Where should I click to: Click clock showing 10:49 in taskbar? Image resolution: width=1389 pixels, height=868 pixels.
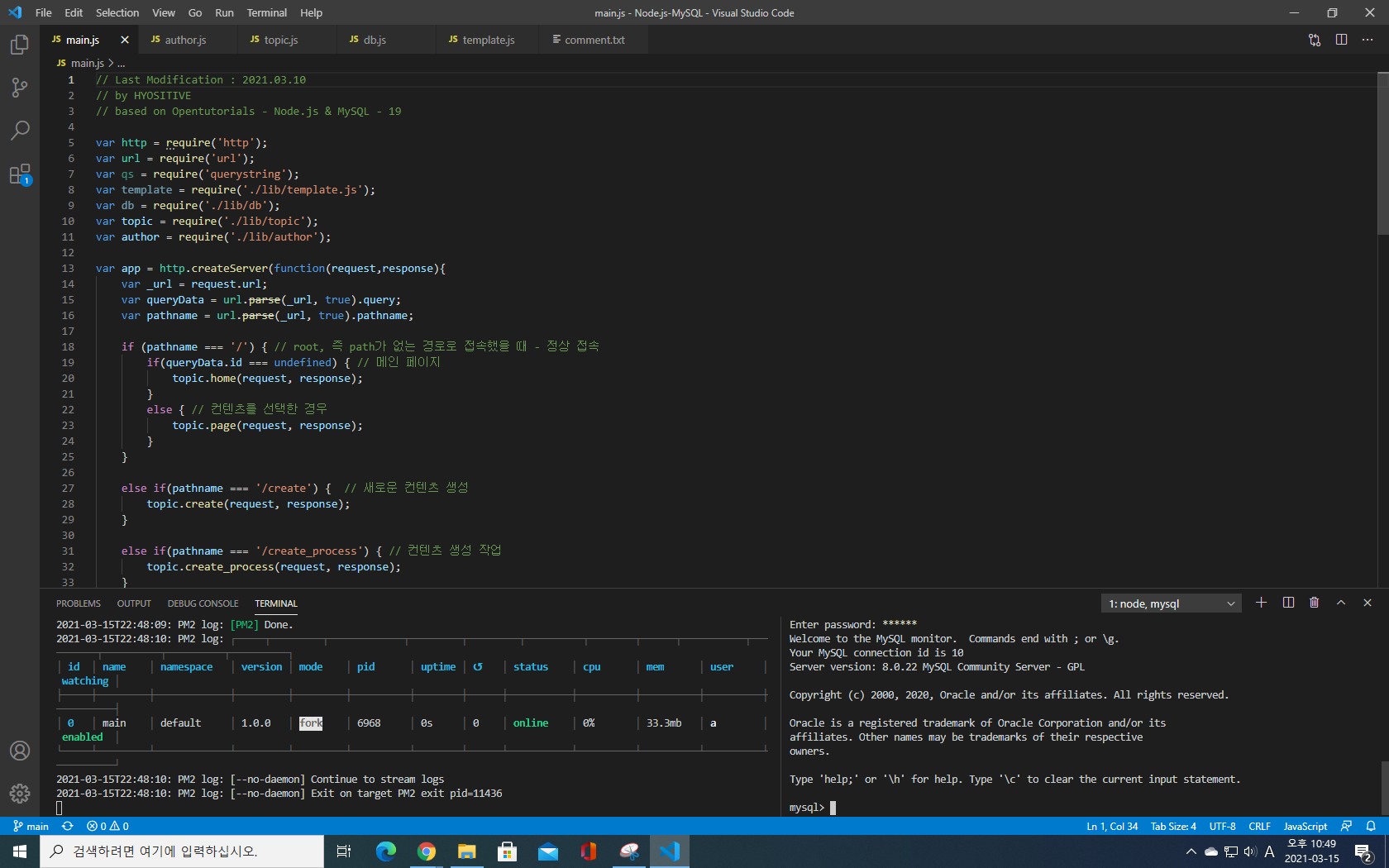(x=1312, y=851)
